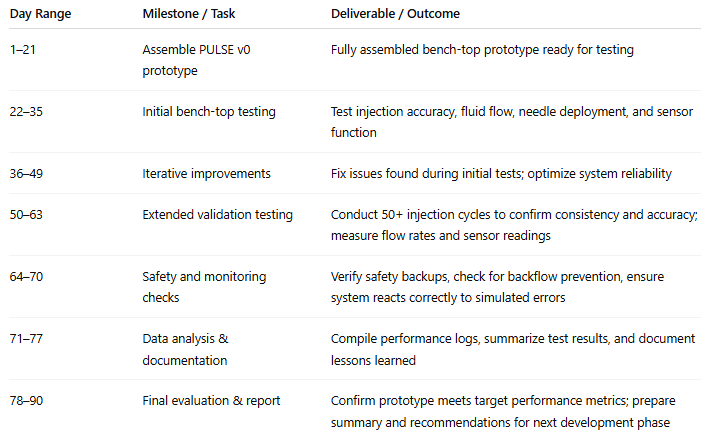
Task: Select the "Final evaluation & report" milestone
Action: coord(211,401)
